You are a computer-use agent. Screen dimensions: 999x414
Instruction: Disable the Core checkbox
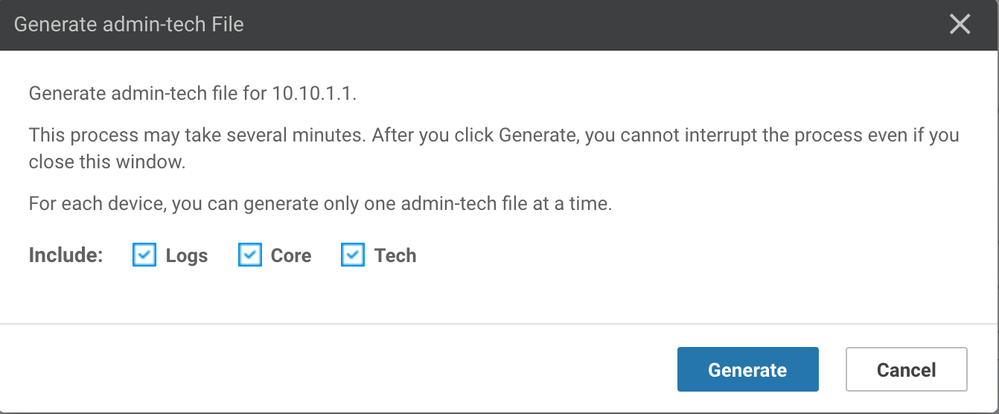point(250,255)
